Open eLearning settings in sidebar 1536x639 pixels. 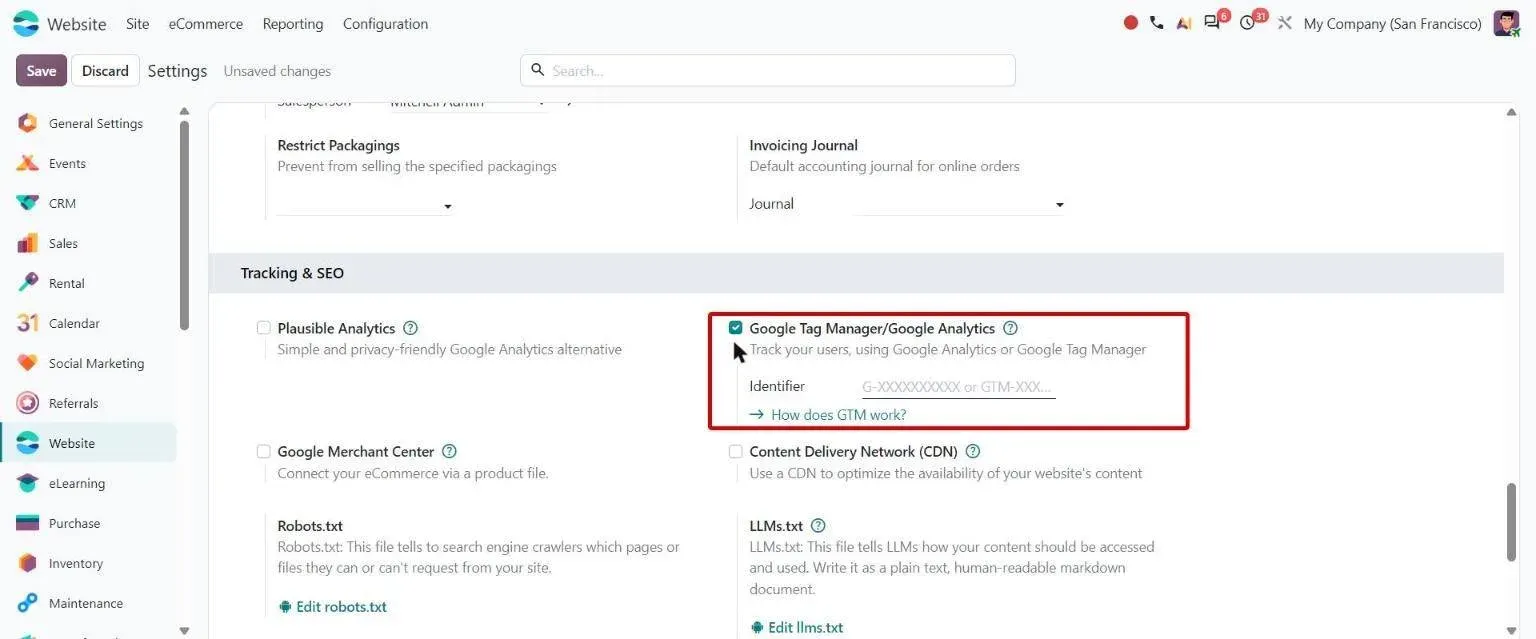(77, 483)
